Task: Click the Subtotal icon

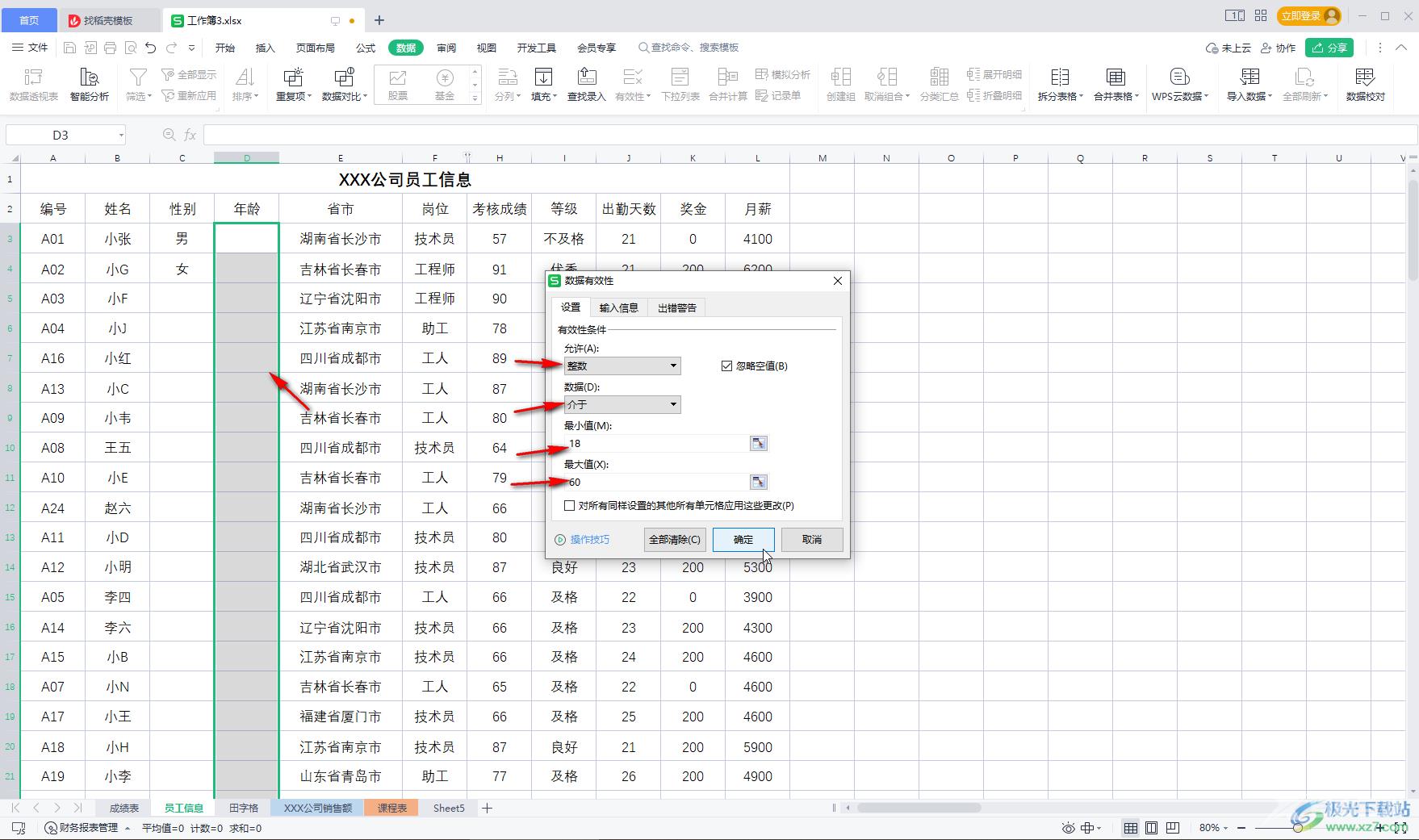Action: tap(939, 77)
